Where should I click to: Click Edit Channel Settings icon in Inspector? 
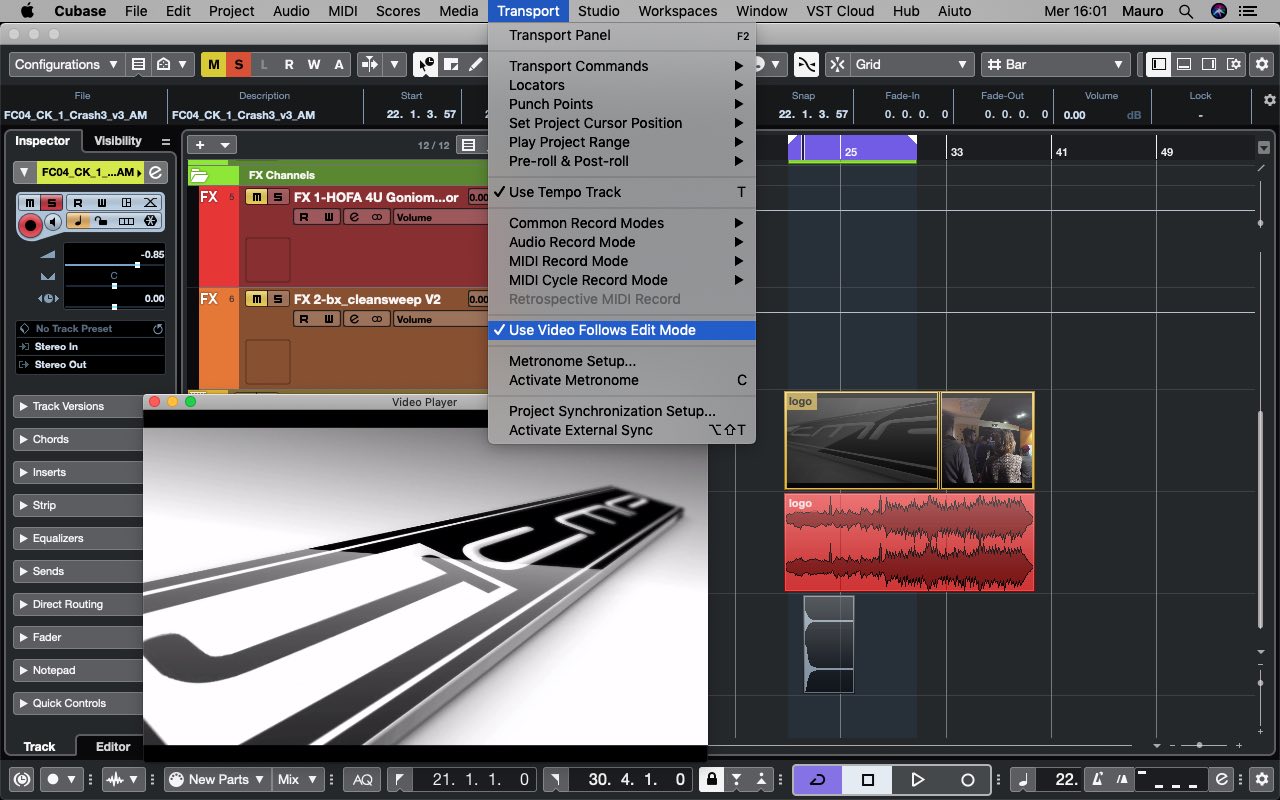(x=155, y=172)
